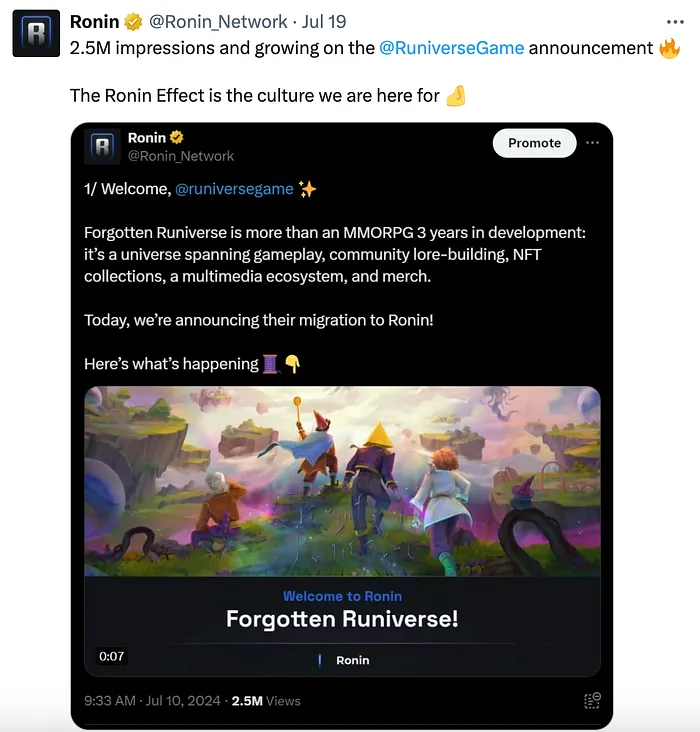Click the Ronin display name at top
This screenshot has width=700, height=732.
click(x=94, y=22)
